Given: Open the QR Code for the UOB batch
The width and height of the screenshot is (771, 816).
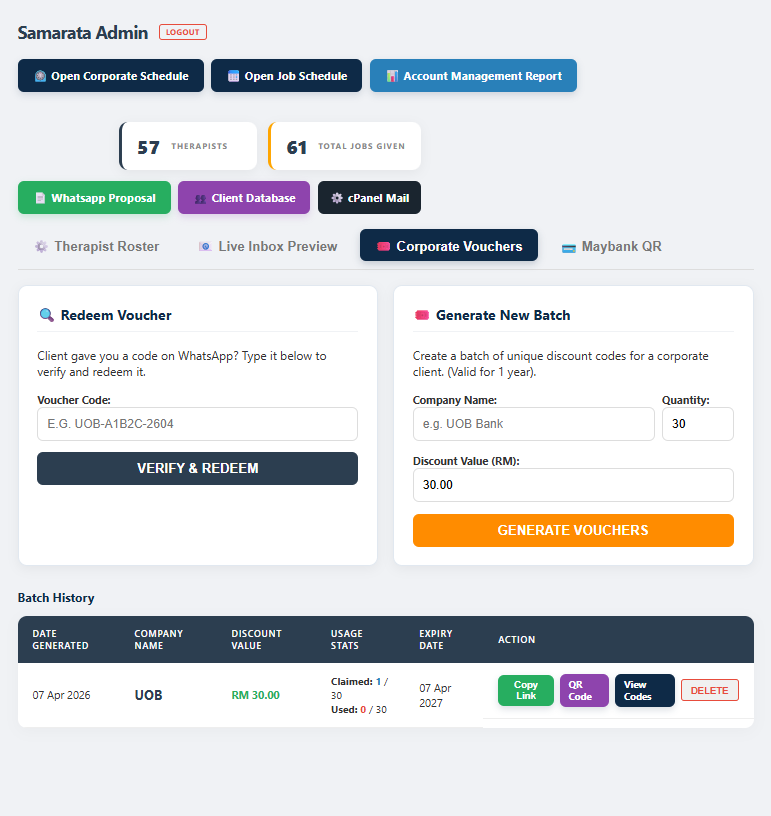Looking at the screenshot, I should [584, 690].
